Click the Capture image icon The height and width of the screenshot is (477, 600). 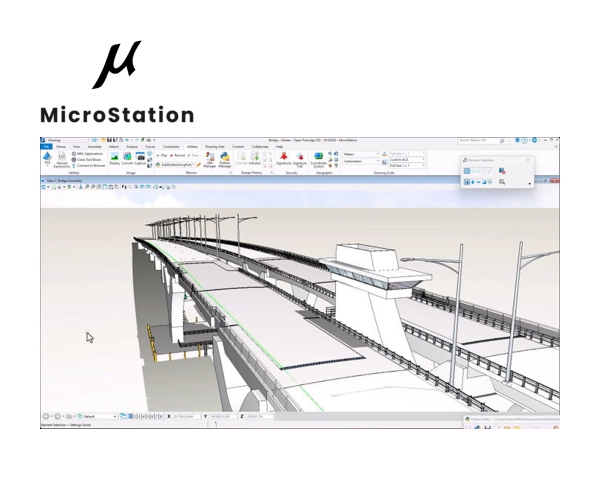coord(140,158)
